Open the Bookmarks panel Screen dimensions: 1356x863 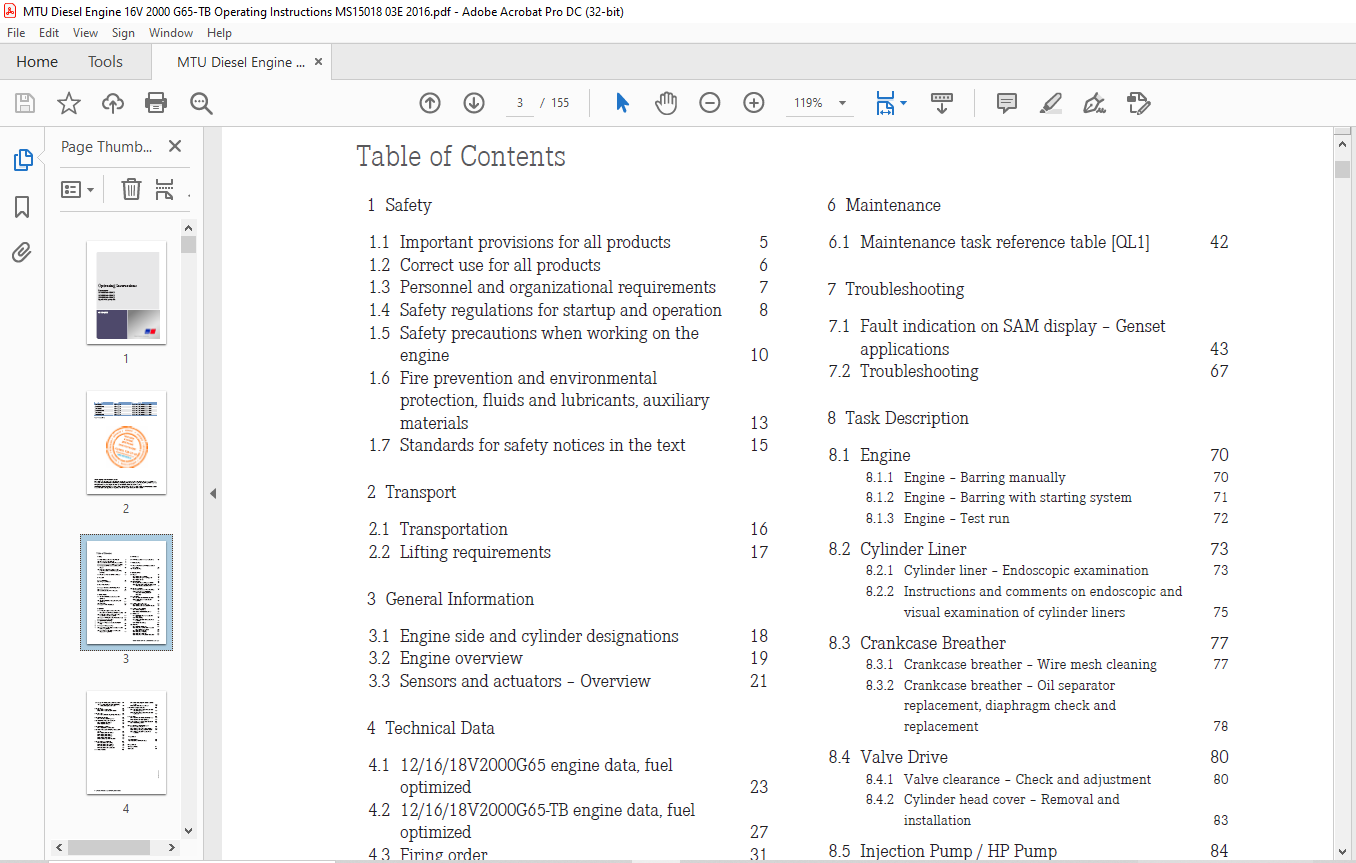[x=22, y=207]
